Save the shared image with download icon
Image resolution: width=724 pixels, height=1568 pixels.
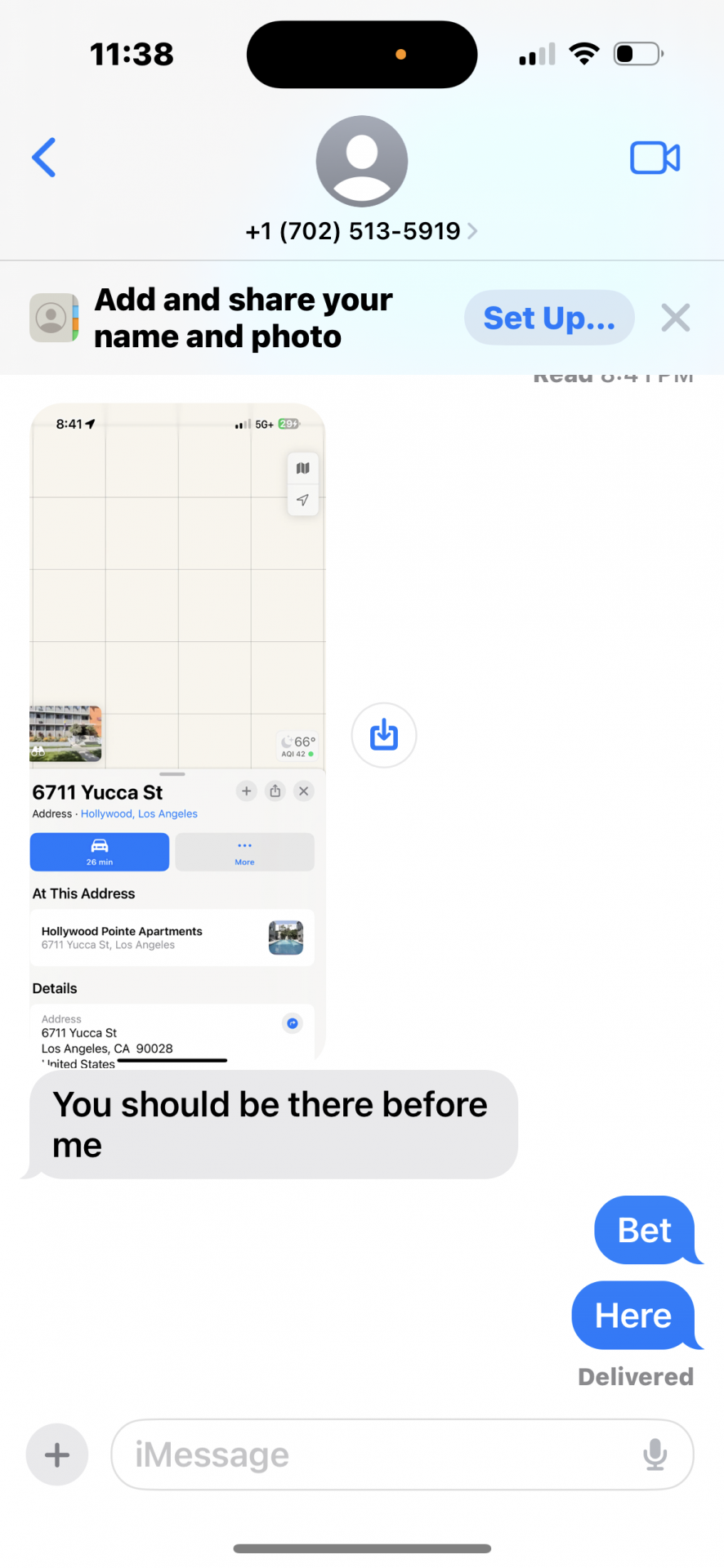tap(384, 735)
